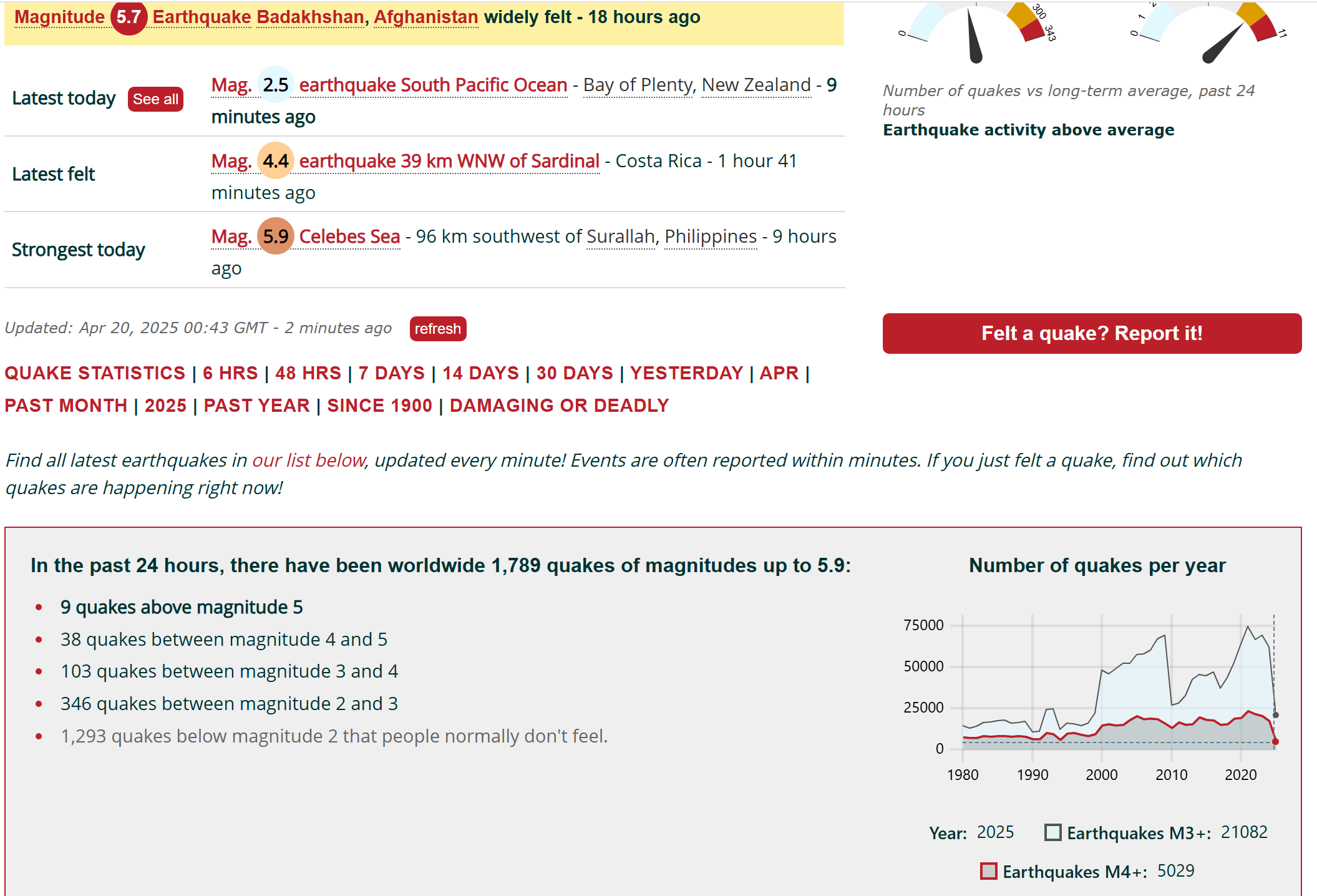1317x896 pixels.
Task: Click the left quake count gauge
Action: (976, 34)
